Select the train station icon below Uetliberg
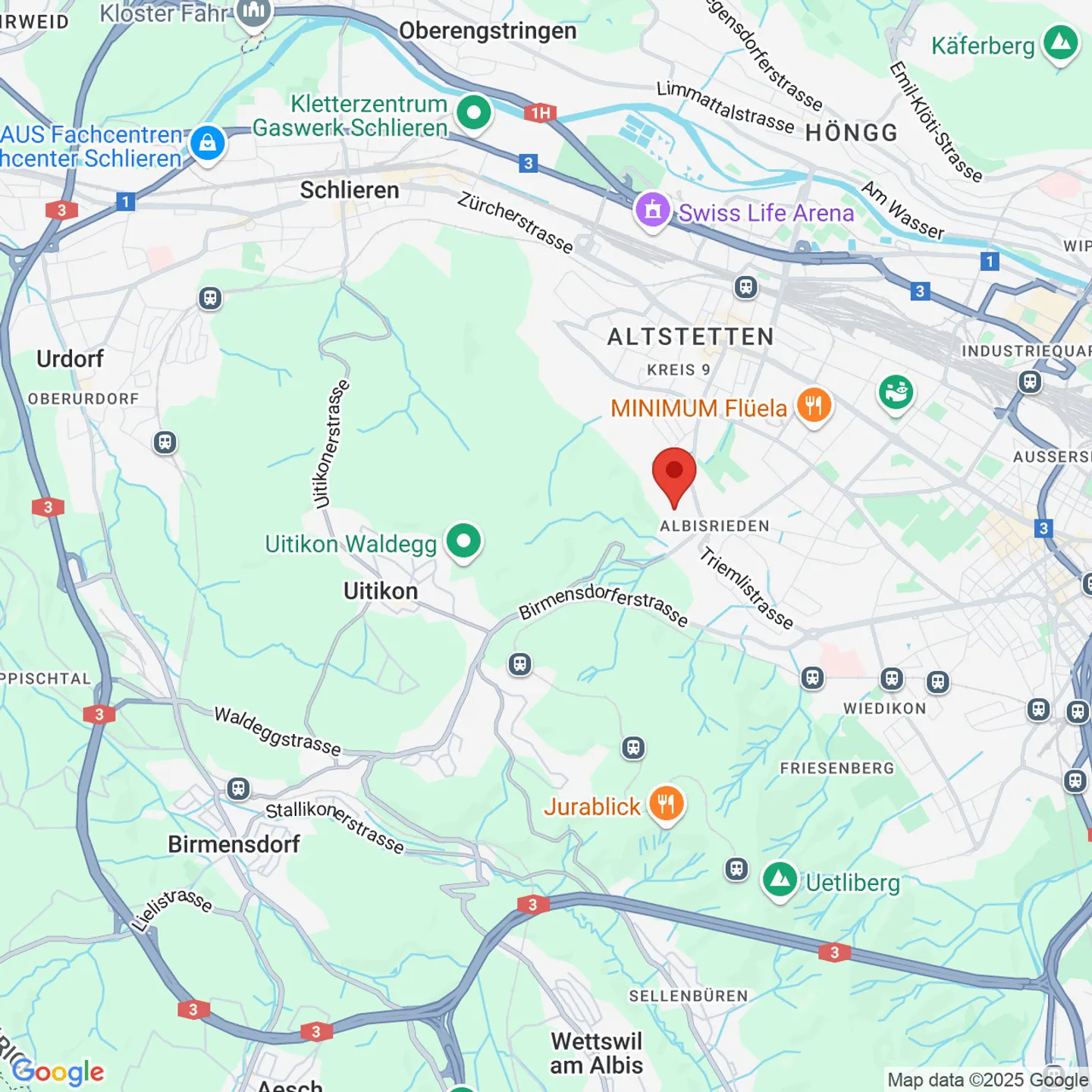The height and width of the screenshot is (1092, 1092). 736,869
